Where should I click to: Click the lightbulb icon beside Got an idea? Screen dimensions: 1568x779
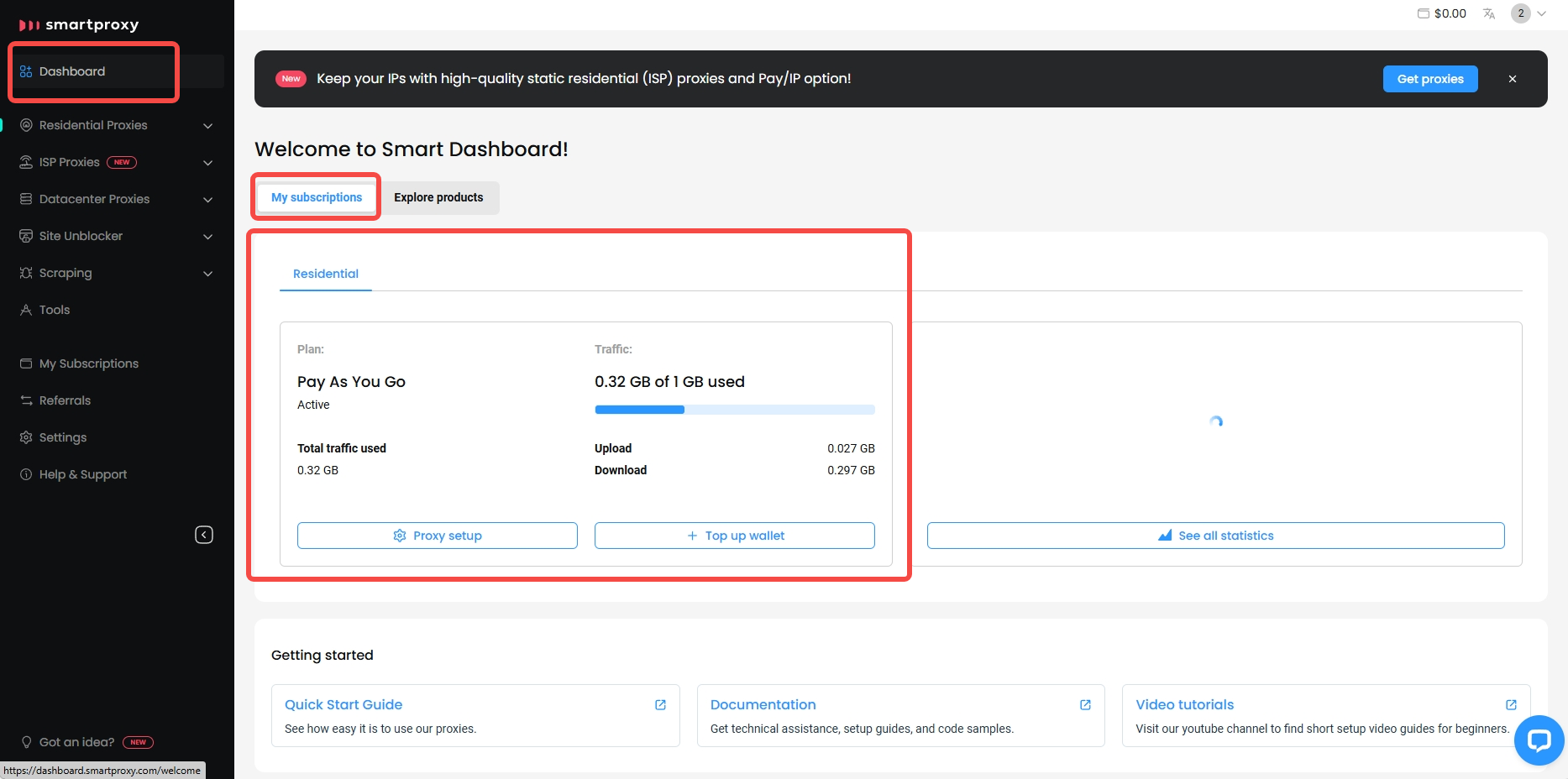26,742
